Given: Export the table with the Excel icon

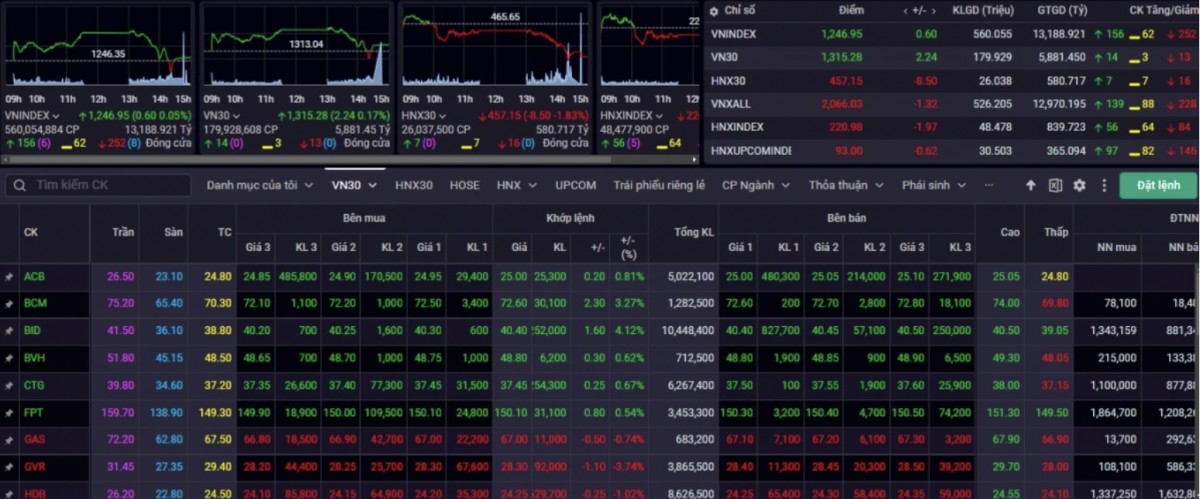Looking at the screenshot, I should tap(1055, 185).
